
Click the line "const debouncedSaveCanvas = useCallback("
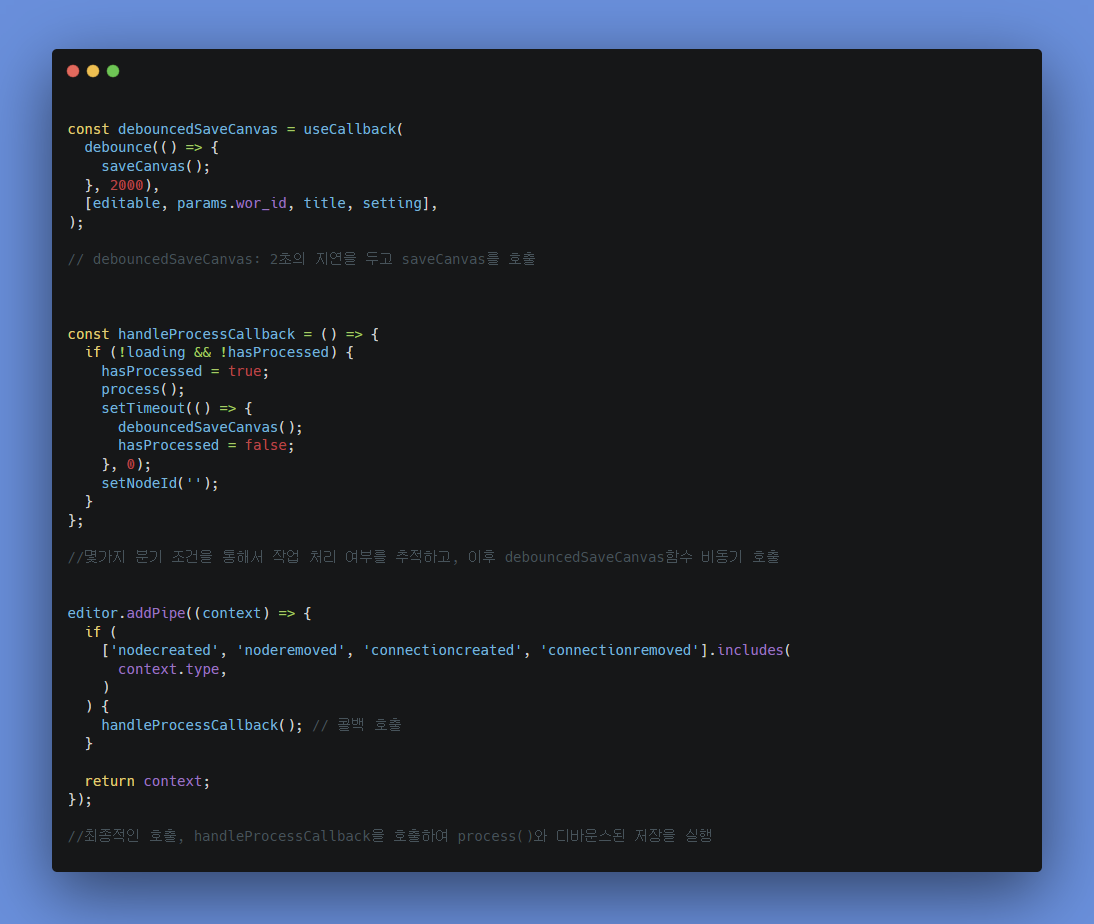[235, 129]
